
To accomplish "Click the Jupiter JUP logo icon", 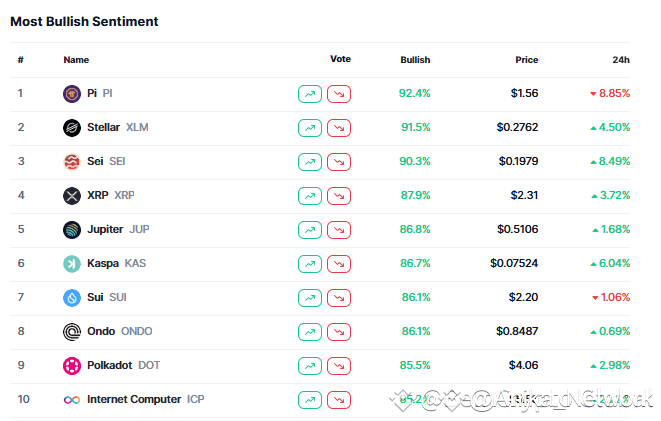I will [x=71, y=230].
